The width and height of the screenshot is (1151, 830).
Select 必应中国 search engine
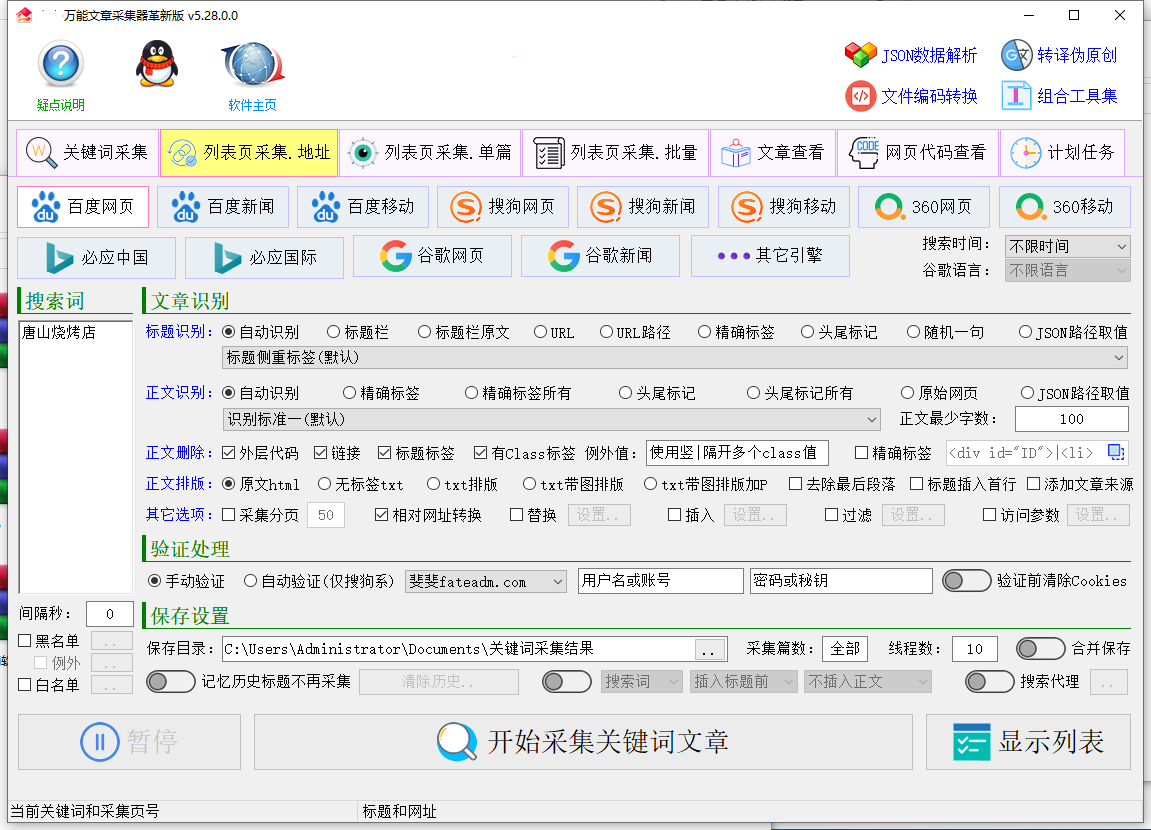tap(97, 258)
